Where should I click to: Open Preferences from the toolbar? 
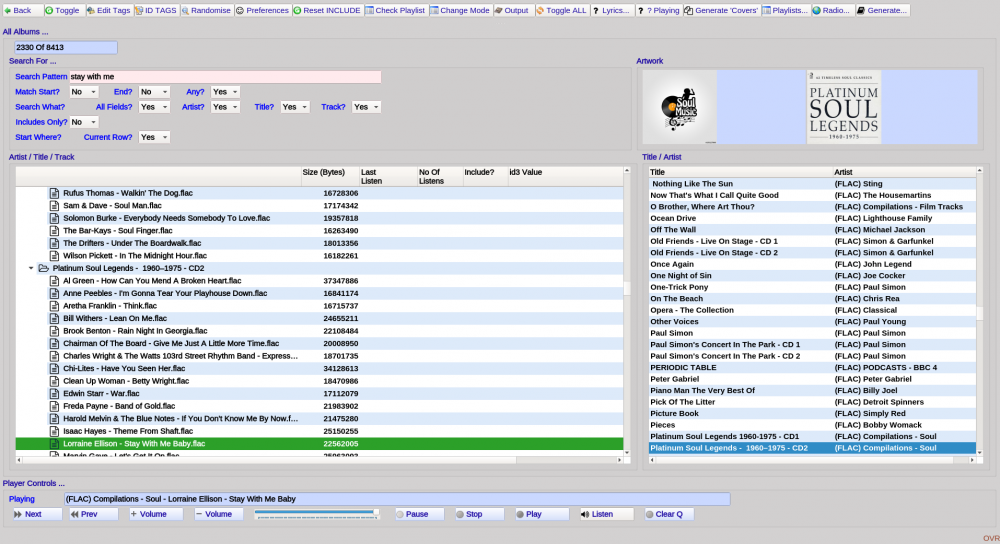point(263,10)
